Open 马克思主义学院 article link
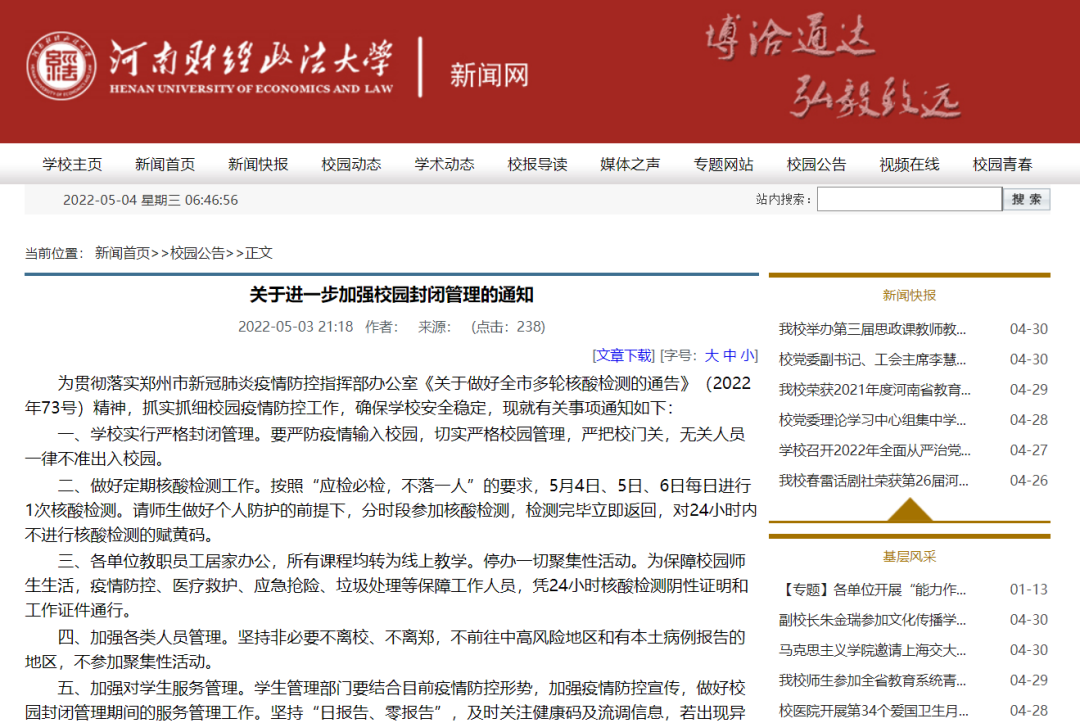The image size is (1080, 723). click(x=872, y=650)
